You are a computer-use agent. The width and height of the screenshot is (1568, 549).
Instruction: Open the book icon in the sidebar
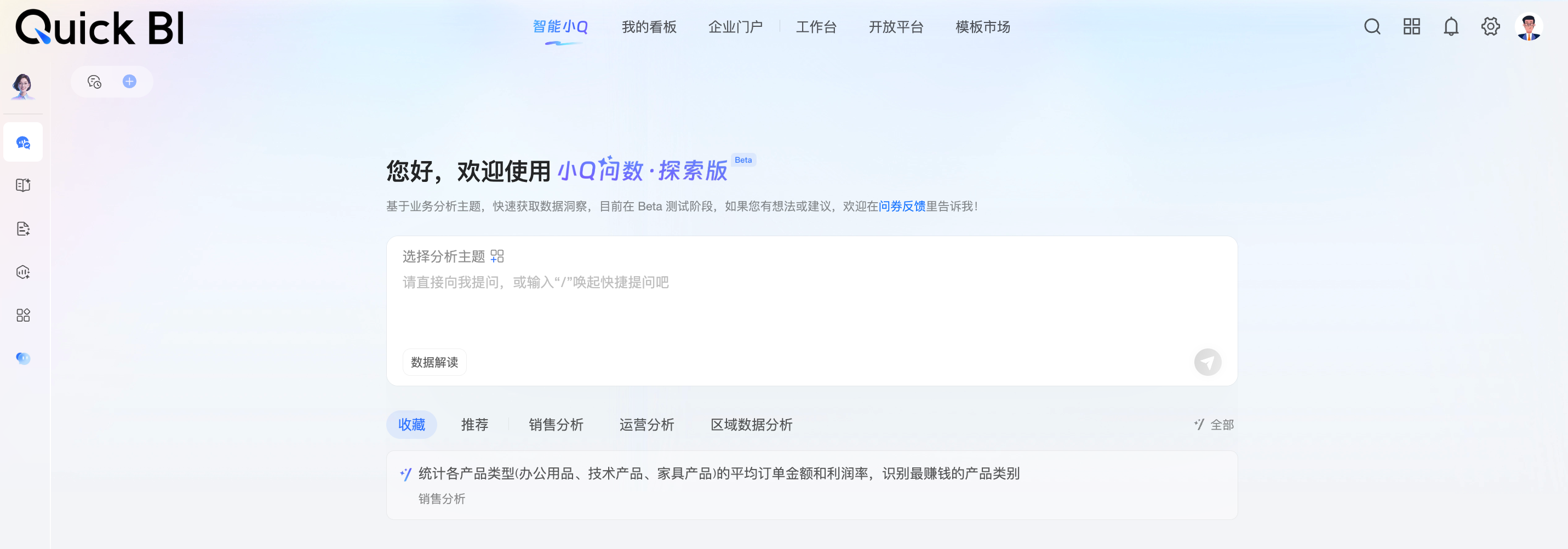(23, 185)
